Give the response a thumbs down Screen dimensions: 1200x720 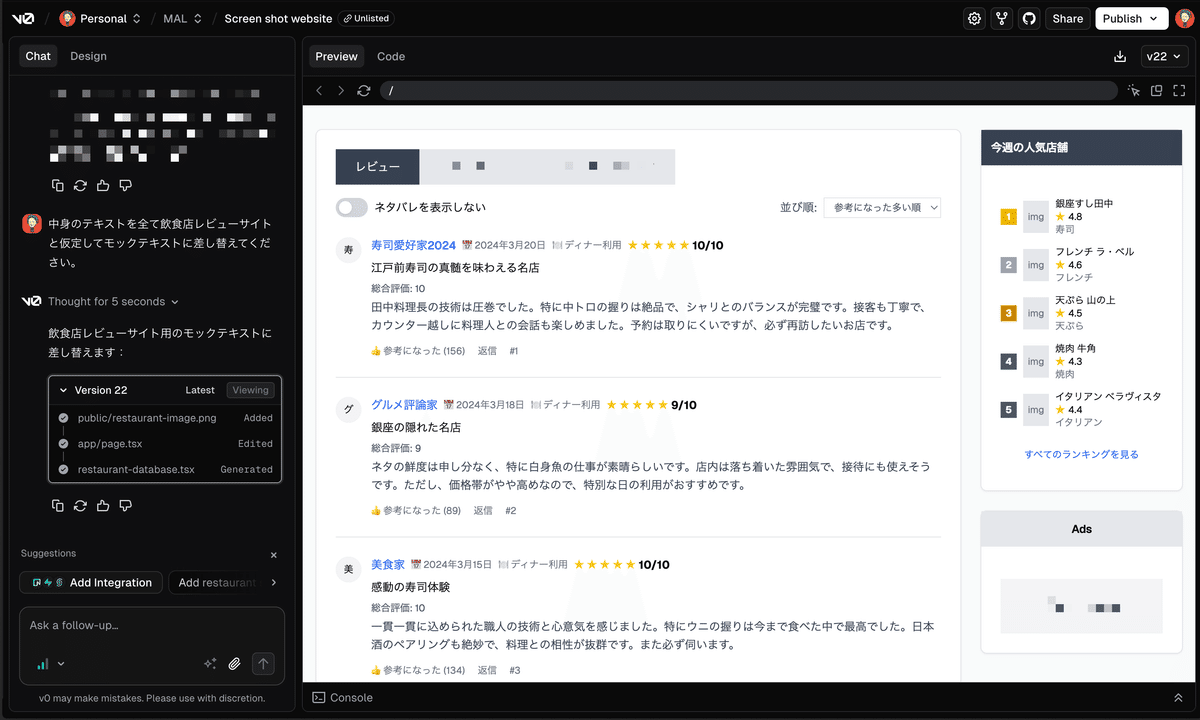click(125, 505)
